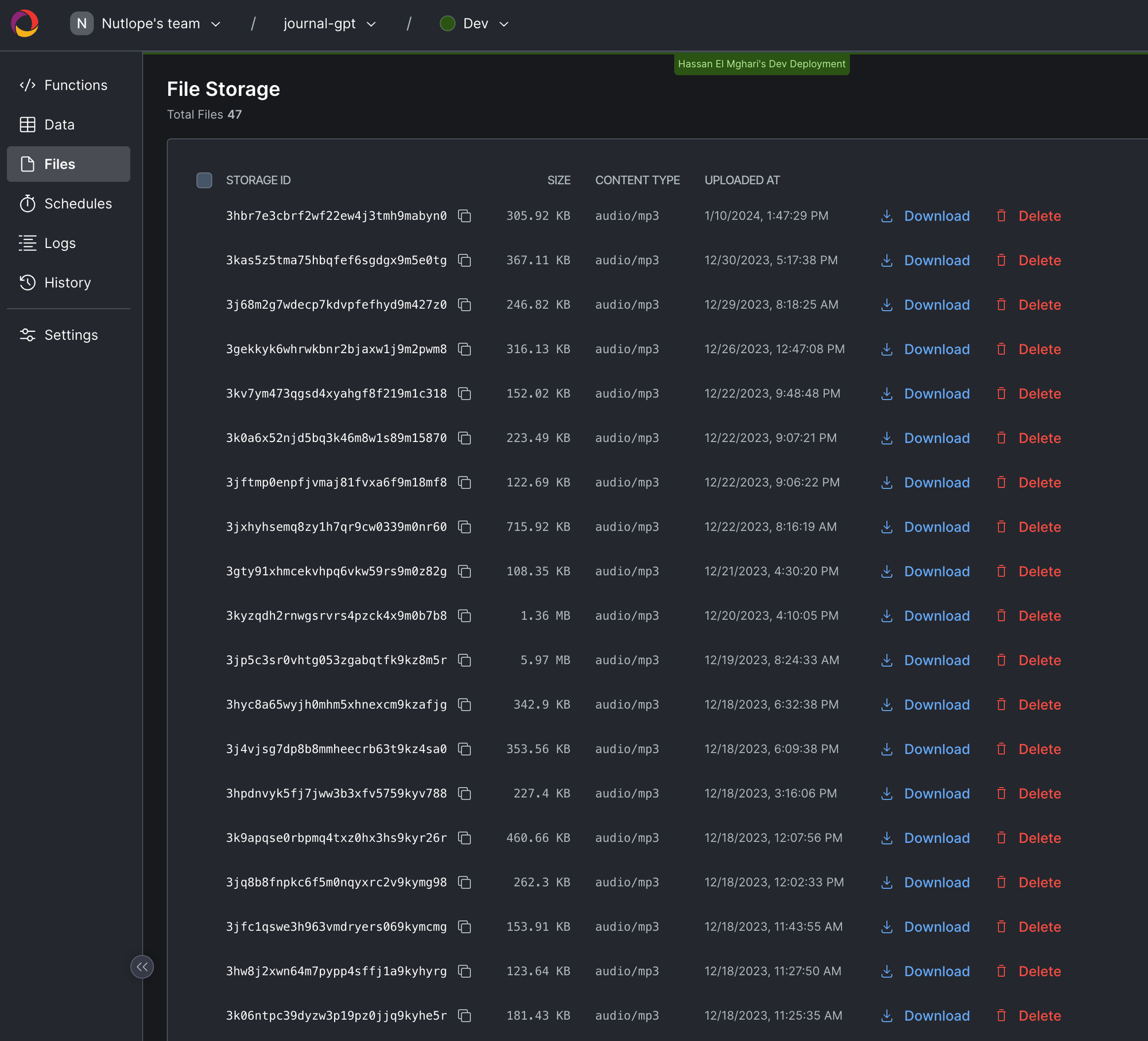Copy storage ID 3j68m2g7wdecp7kdvpfefhyd9m427z0

464,305
